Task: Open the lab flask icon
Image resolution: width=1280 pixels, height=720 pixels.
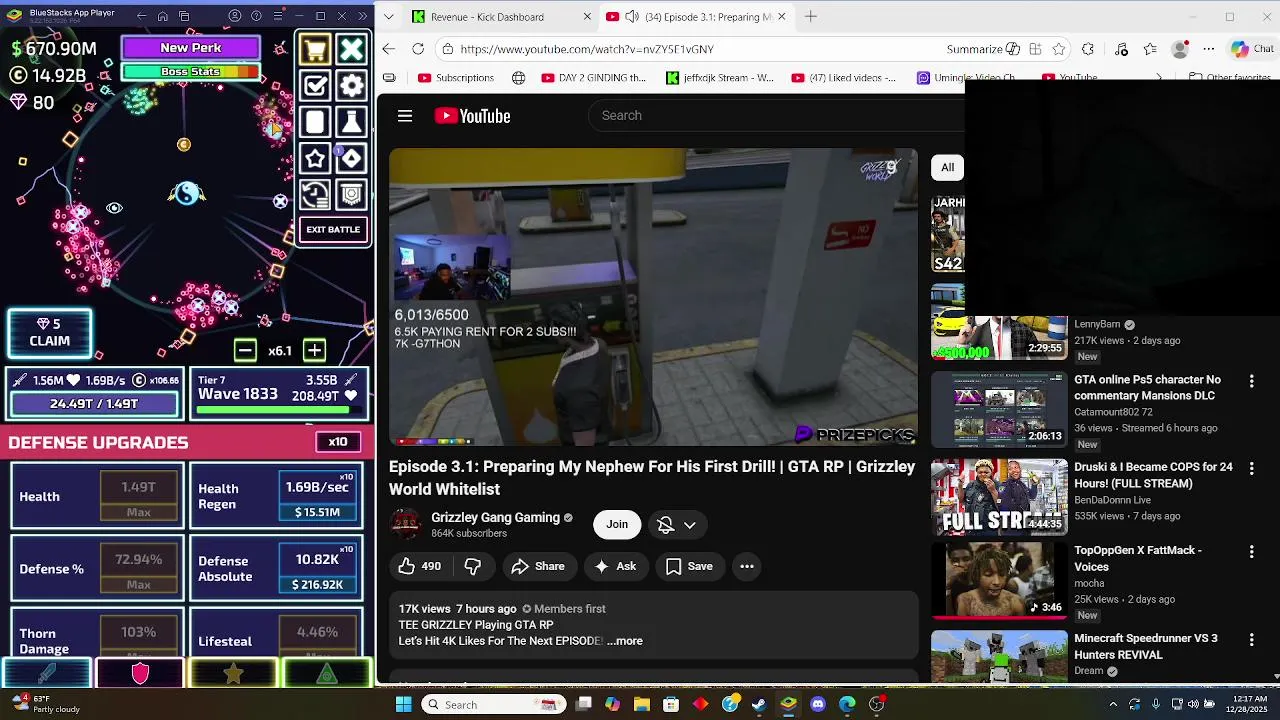Action: click(x=351, y=122)
